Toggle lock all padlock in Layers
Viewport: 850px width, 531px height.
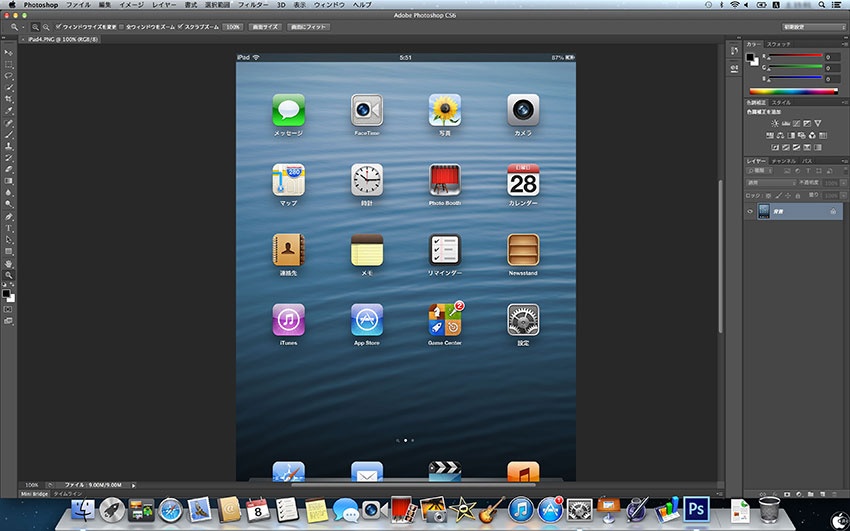pos(797,196)
